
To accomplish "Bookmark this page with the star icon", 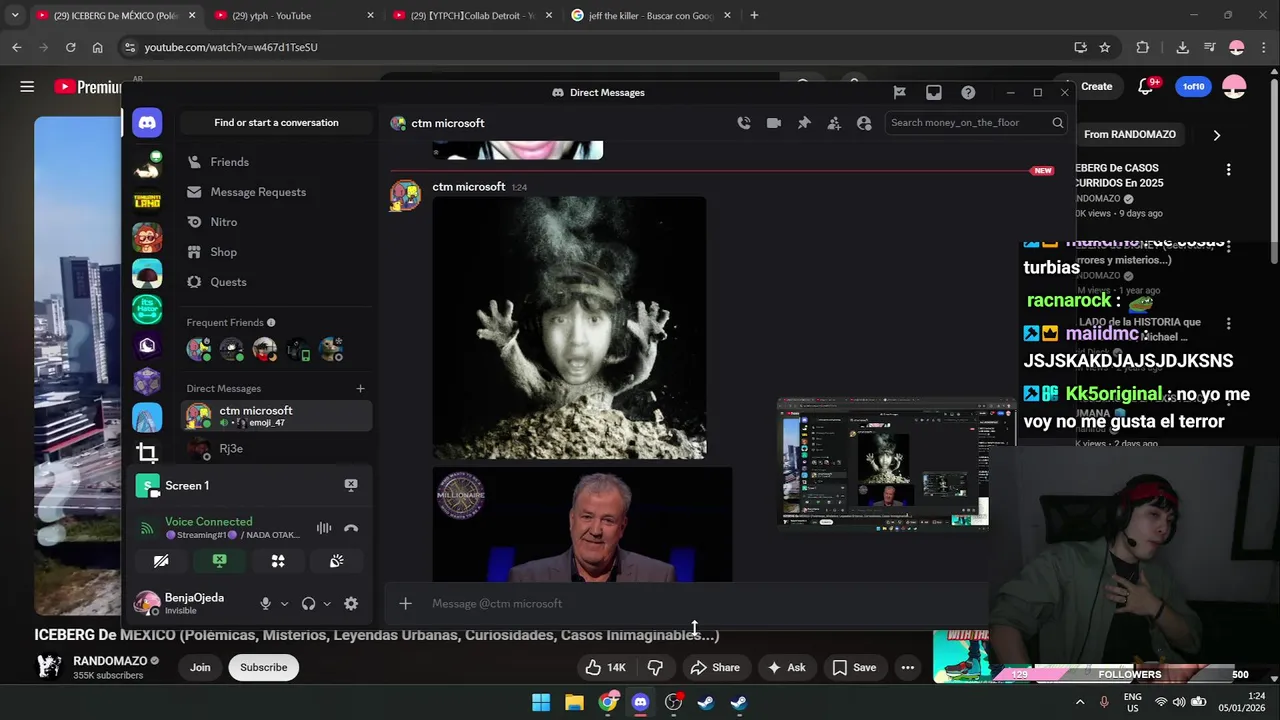I will coord(1105,47).
